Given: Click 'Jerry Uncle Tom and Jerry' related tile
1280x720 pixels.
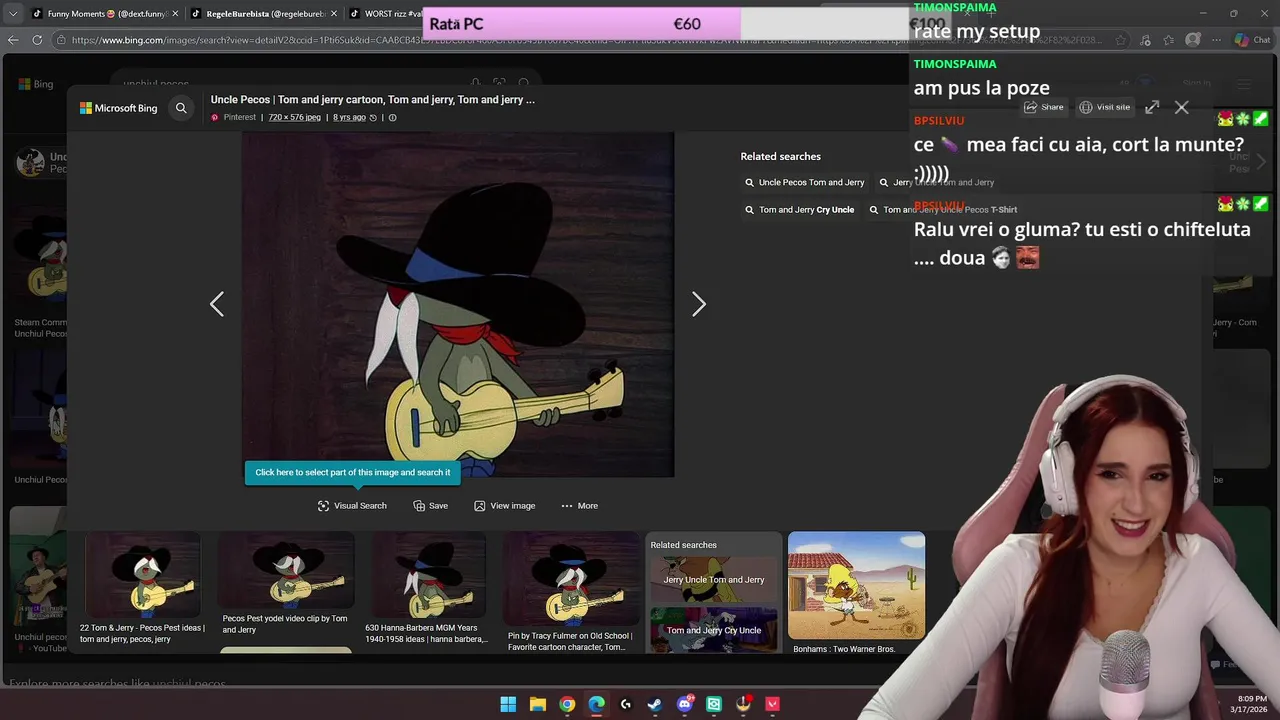Looking at the screenshot, I should coord(714,579).
